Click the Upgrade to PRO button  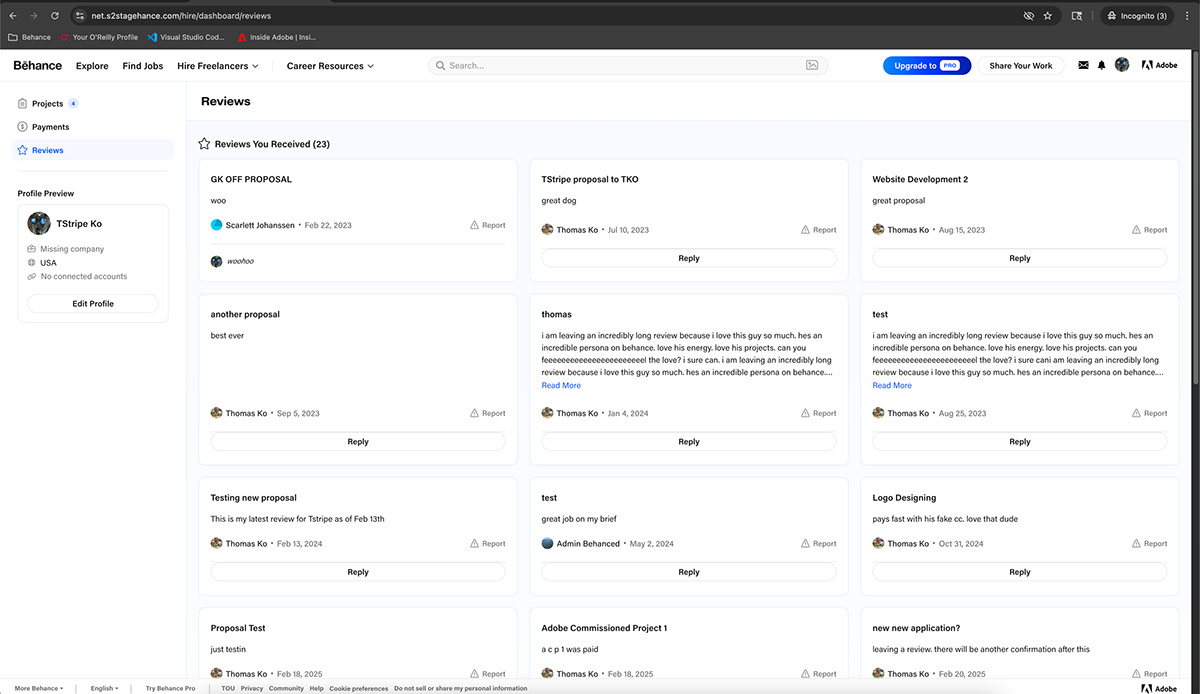coord(926,66)
